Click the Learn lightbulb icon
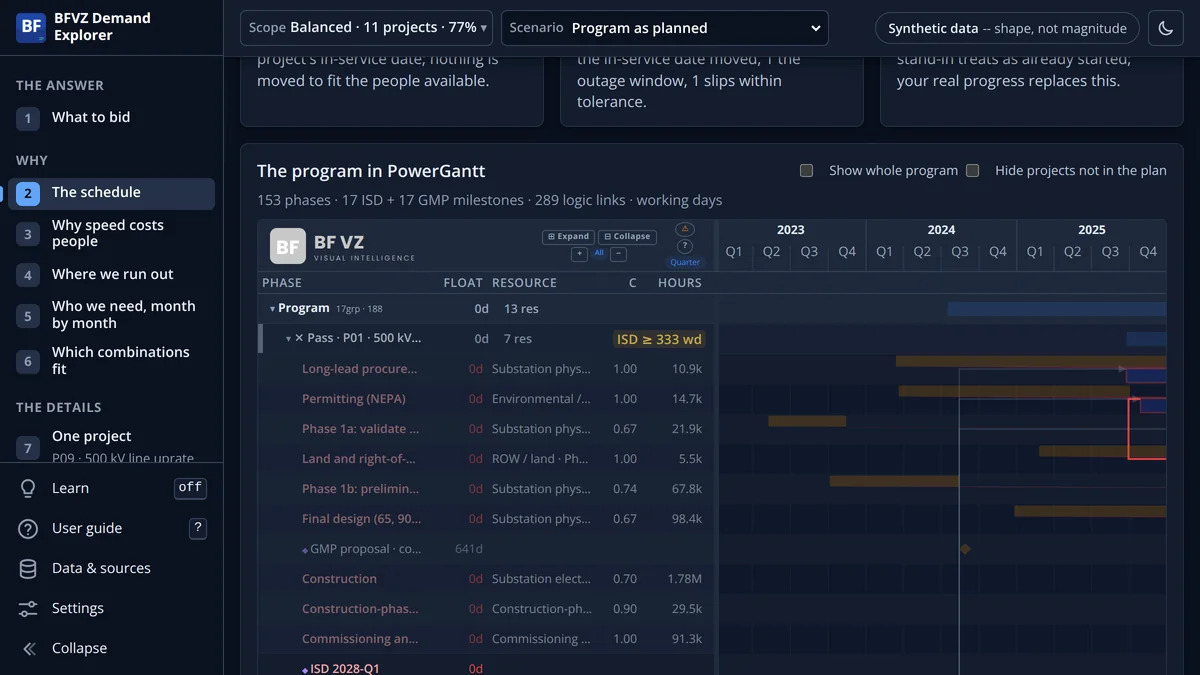The image size is (1200, 675). [x=28, y=488]
